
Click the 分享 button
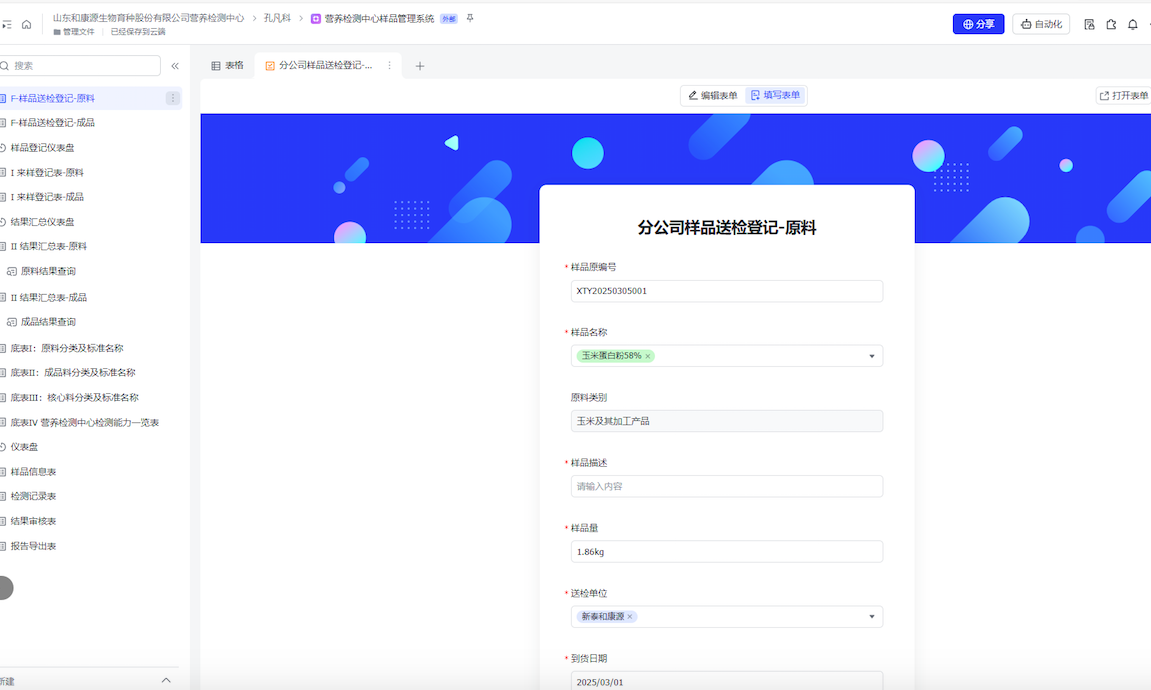[978, 24]
